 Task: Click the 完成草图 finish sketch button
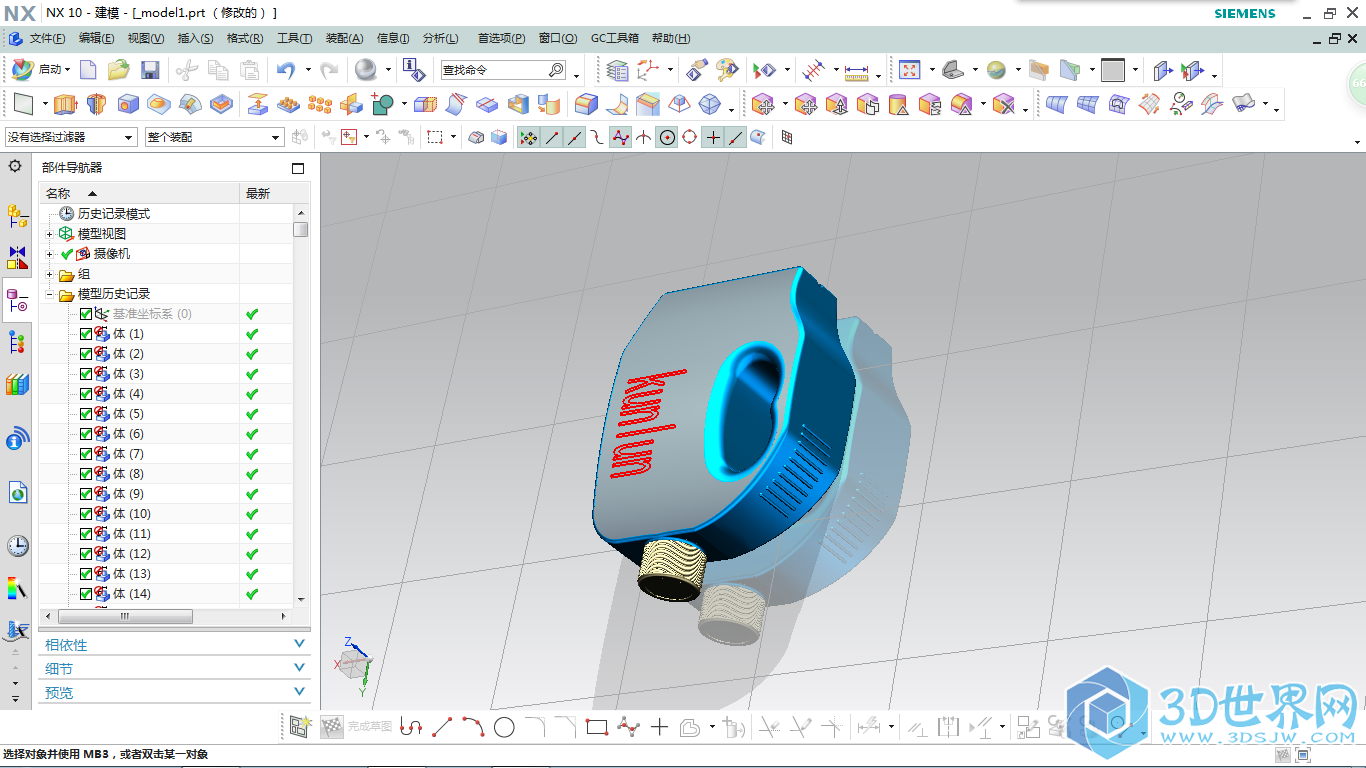[x=358, y=727]
